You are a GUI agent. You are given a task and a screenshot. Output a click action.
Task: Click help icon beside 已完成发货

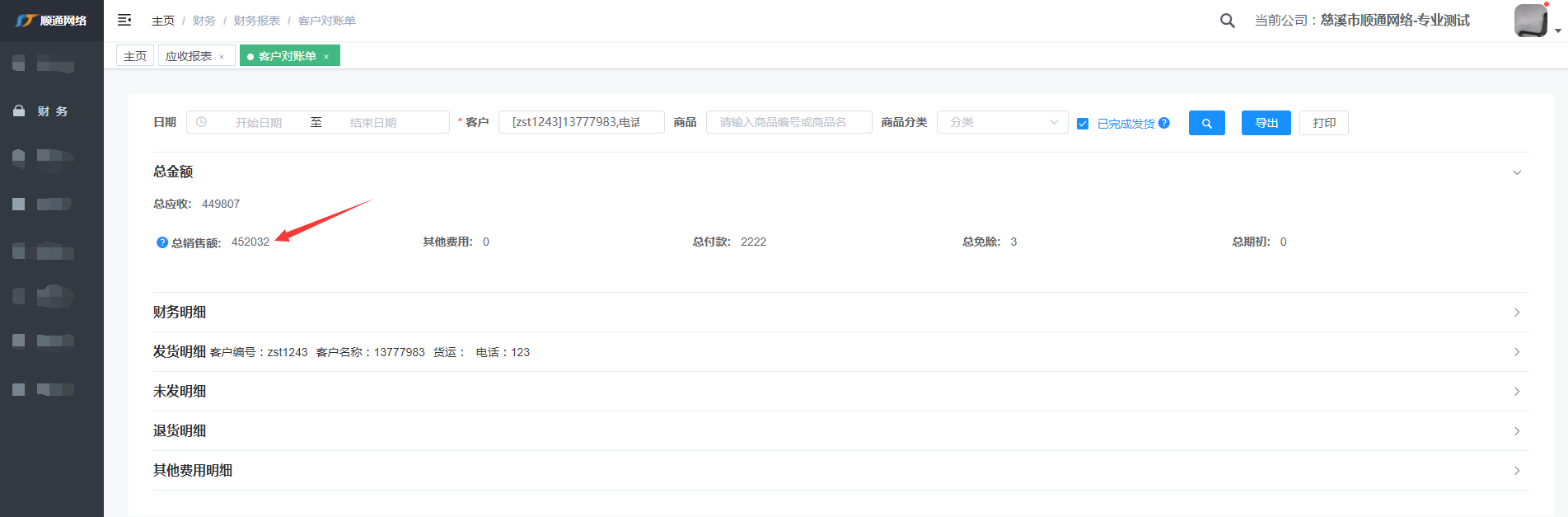[1164, 123]
